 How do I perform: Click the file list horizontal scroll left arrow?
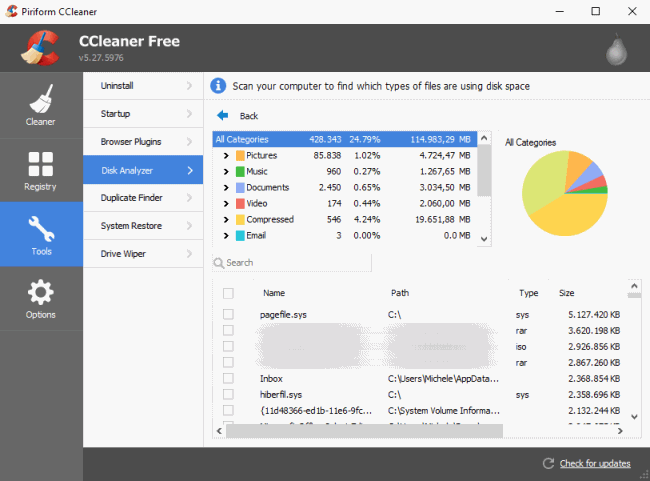pos(219,431)
